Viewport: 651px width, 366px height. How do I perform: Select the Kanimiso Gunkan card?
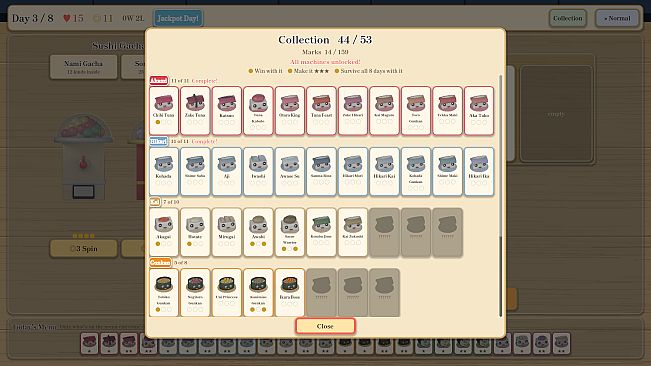point(258,293)
